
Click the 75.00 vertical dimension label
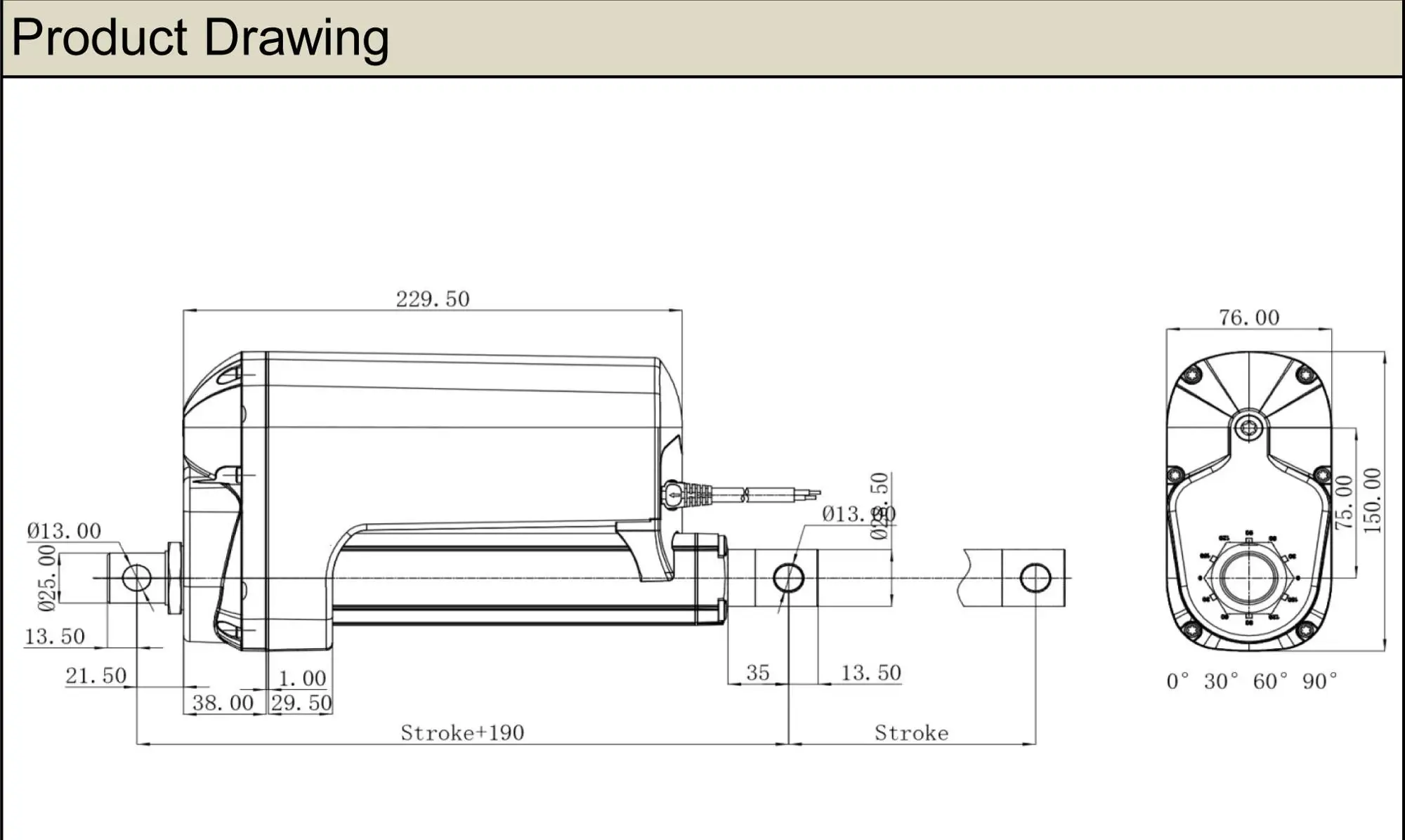click(1343, 502)
